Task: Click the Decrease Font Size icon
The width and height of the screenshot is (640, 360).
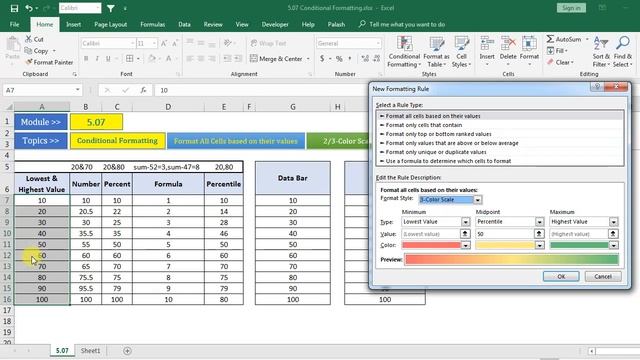Action: (x=175, y=43)
